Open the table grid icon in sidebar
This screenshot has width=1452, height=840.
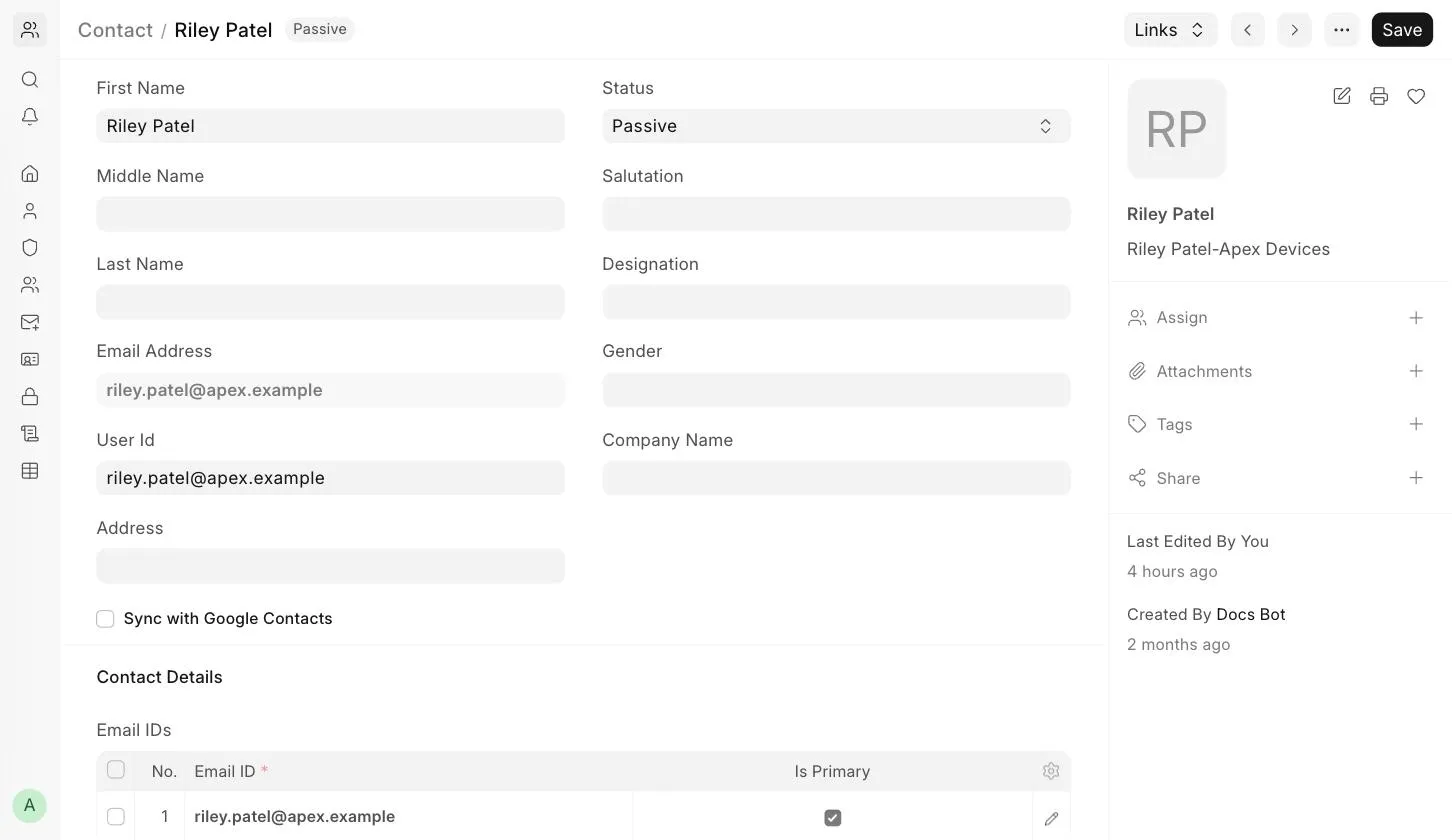pos(30,470)
